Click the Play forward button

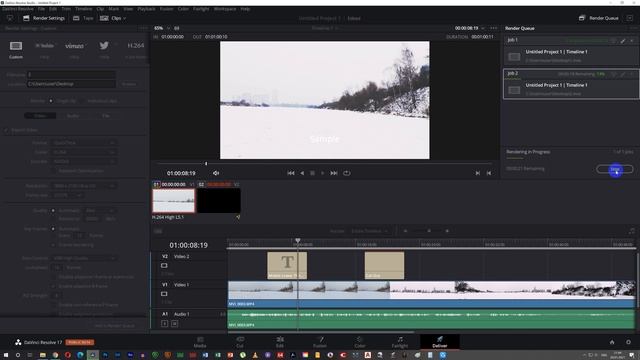tap(322, 173)
